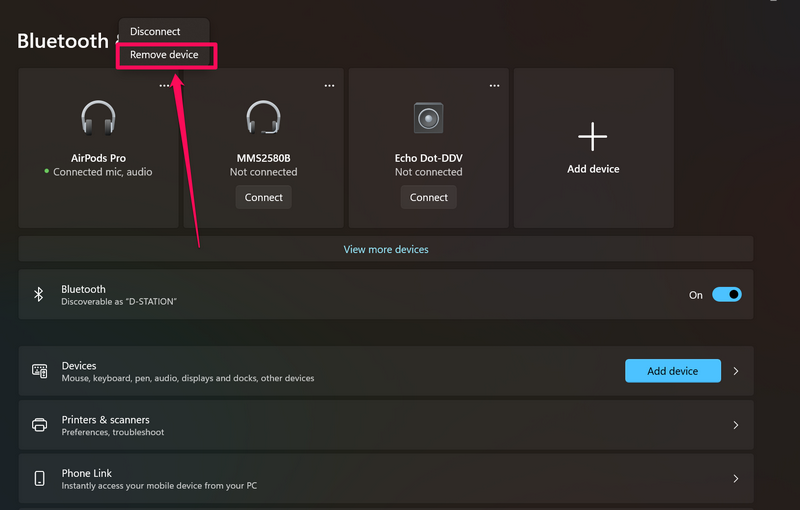
Task: Click the MMS2580B headset icon
Action: pos(263,119)
